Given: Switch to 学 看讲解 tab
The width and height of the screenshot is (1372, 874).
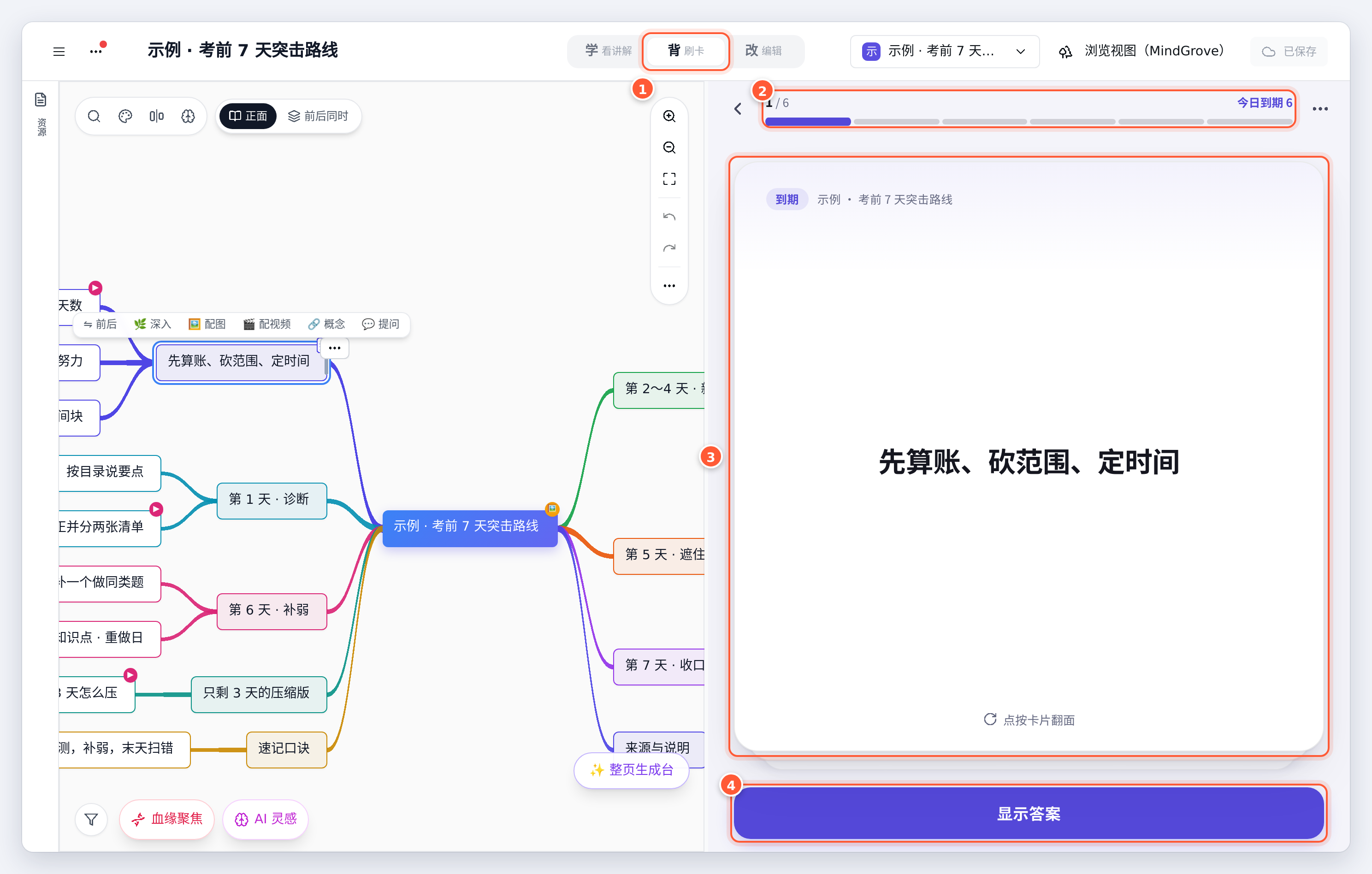Looking at the screenshot, I should click(608, 51).
